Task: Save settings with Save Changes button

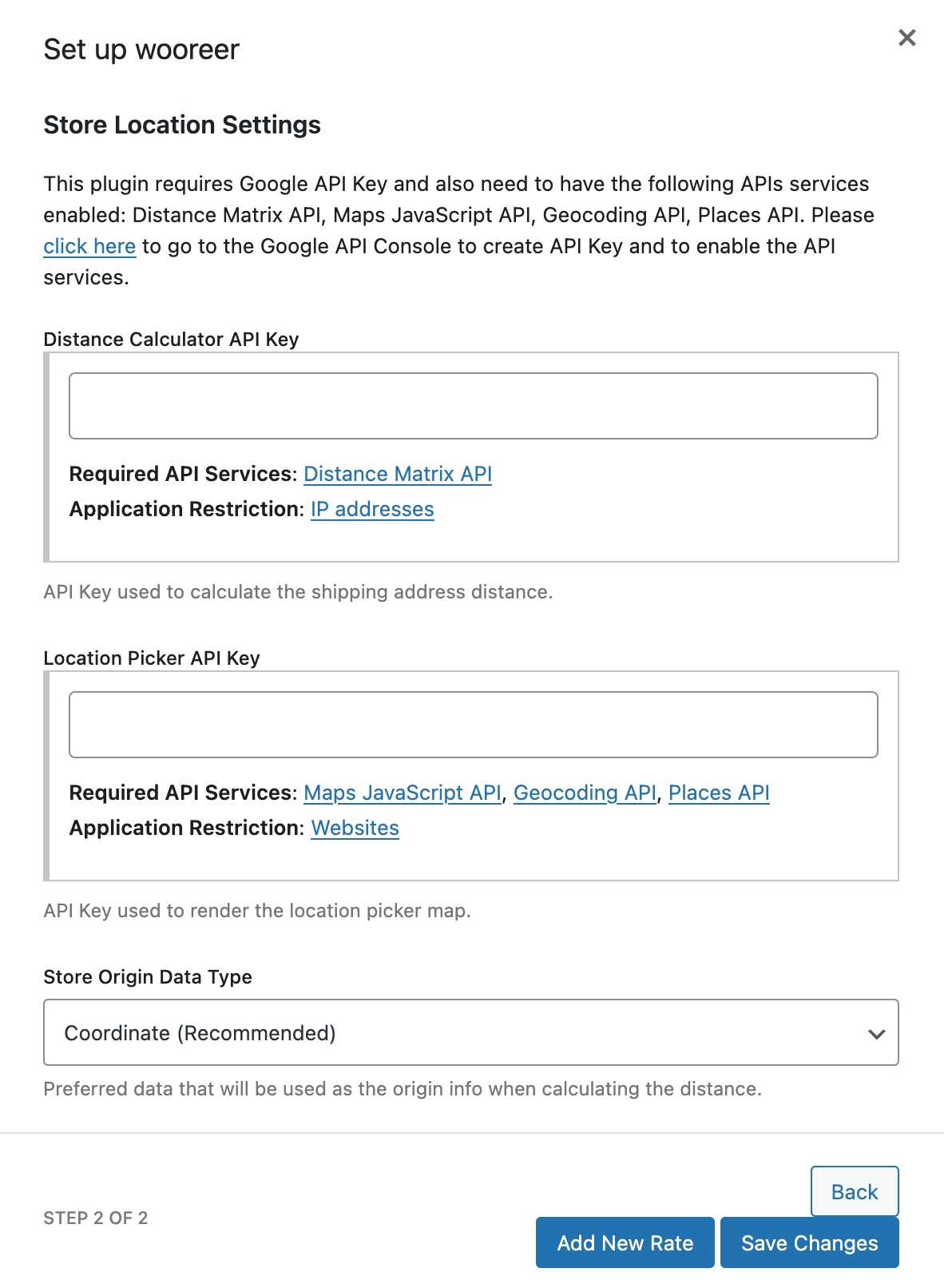Action: tap(809, 1242)
